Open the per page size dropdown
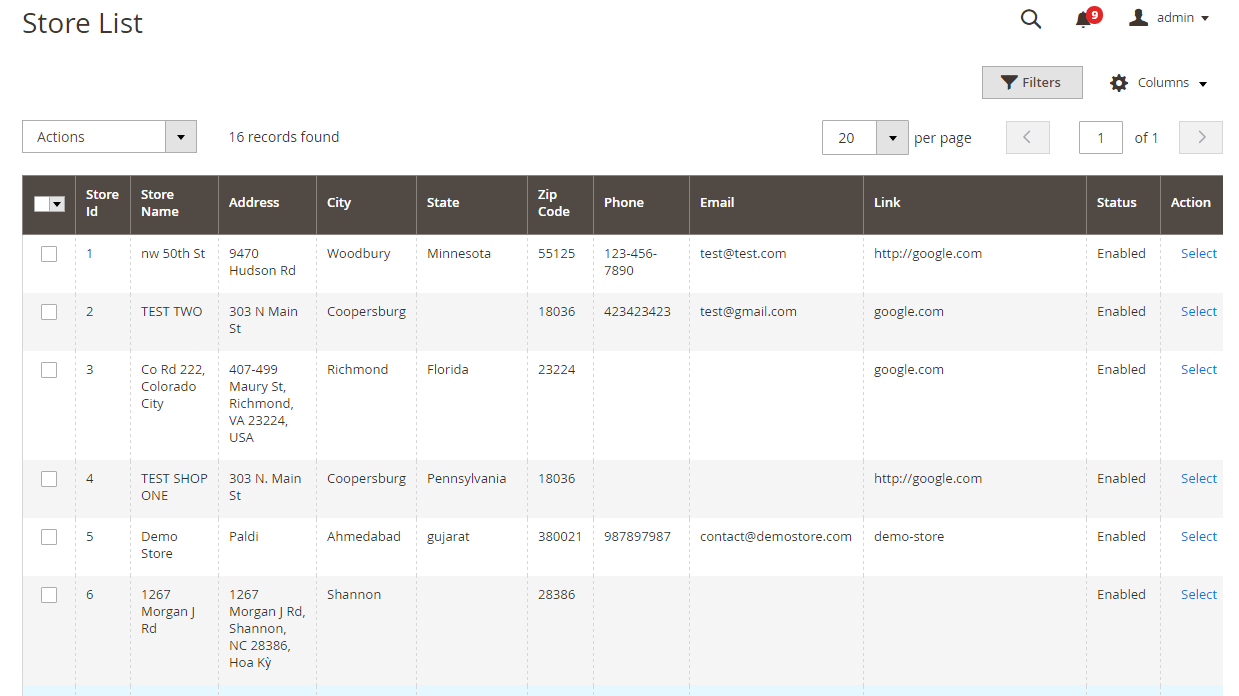Viewport: 1239px width, 696px height. coord(891,138)
